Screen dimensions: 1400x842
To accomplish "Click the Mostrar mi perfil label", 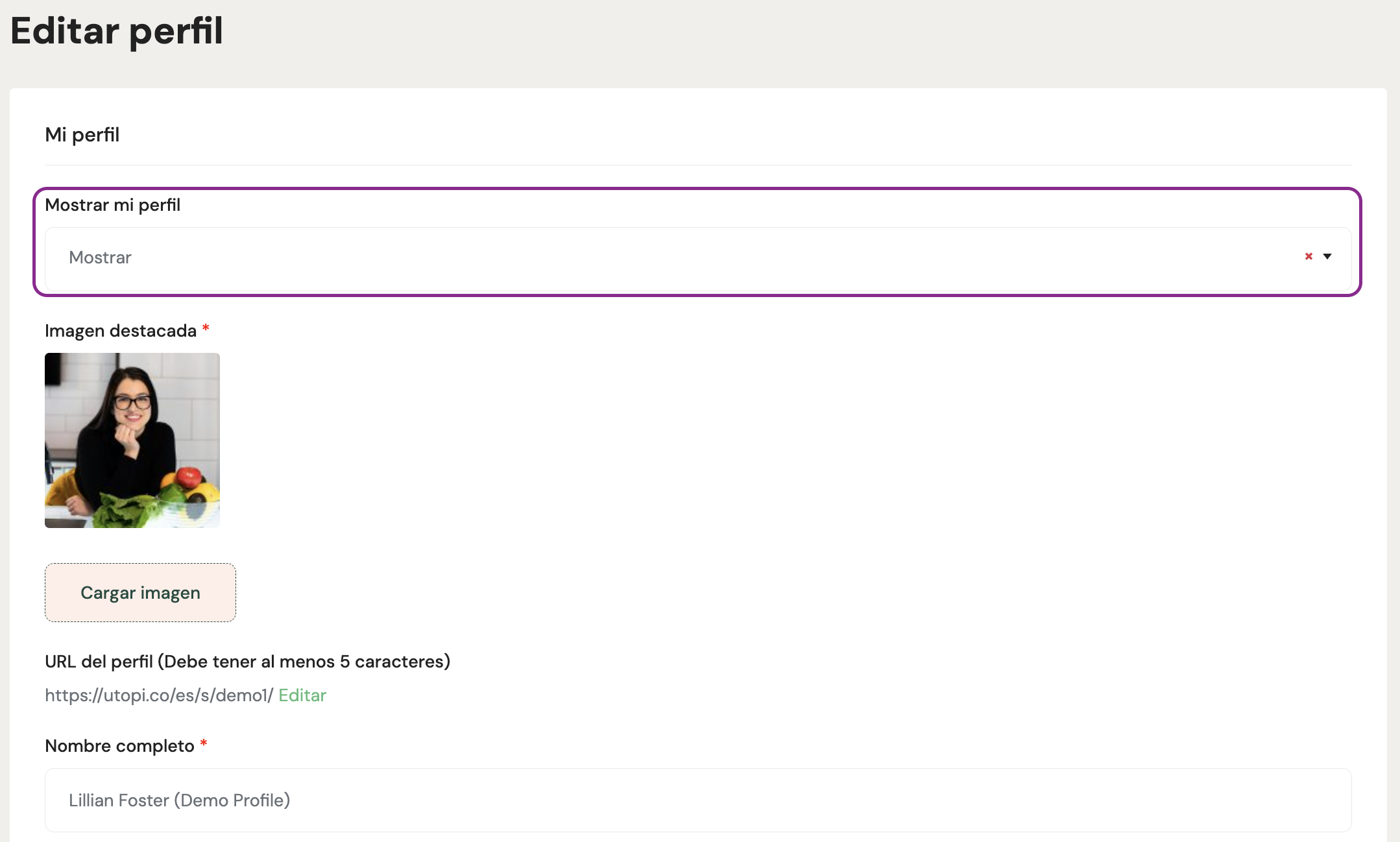I will (x=112, y=205).
